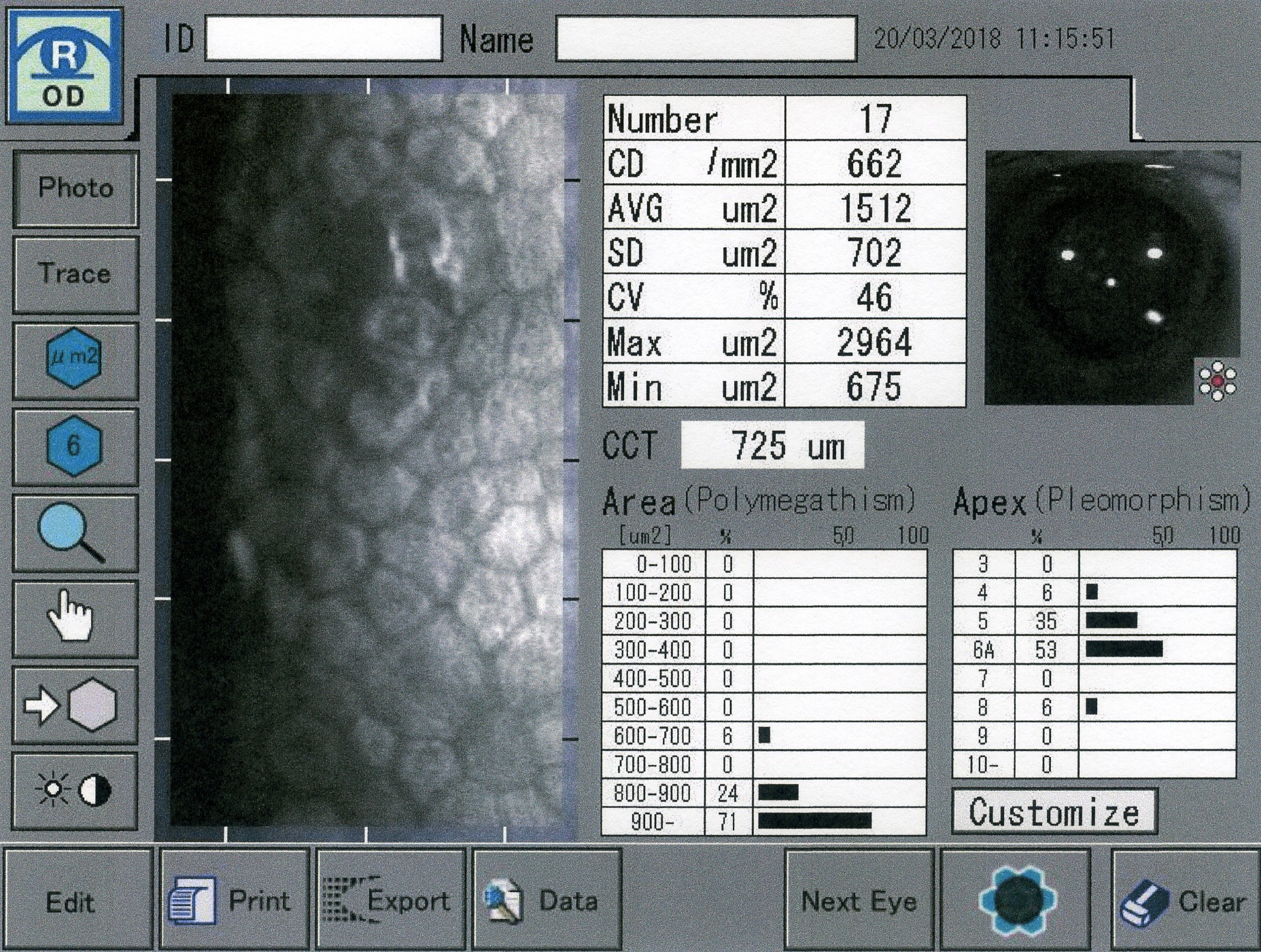Open the Customize histogram settings
Image resolution: width=1261 pixels, height=952 pixels.
(x=1054, y=812)
